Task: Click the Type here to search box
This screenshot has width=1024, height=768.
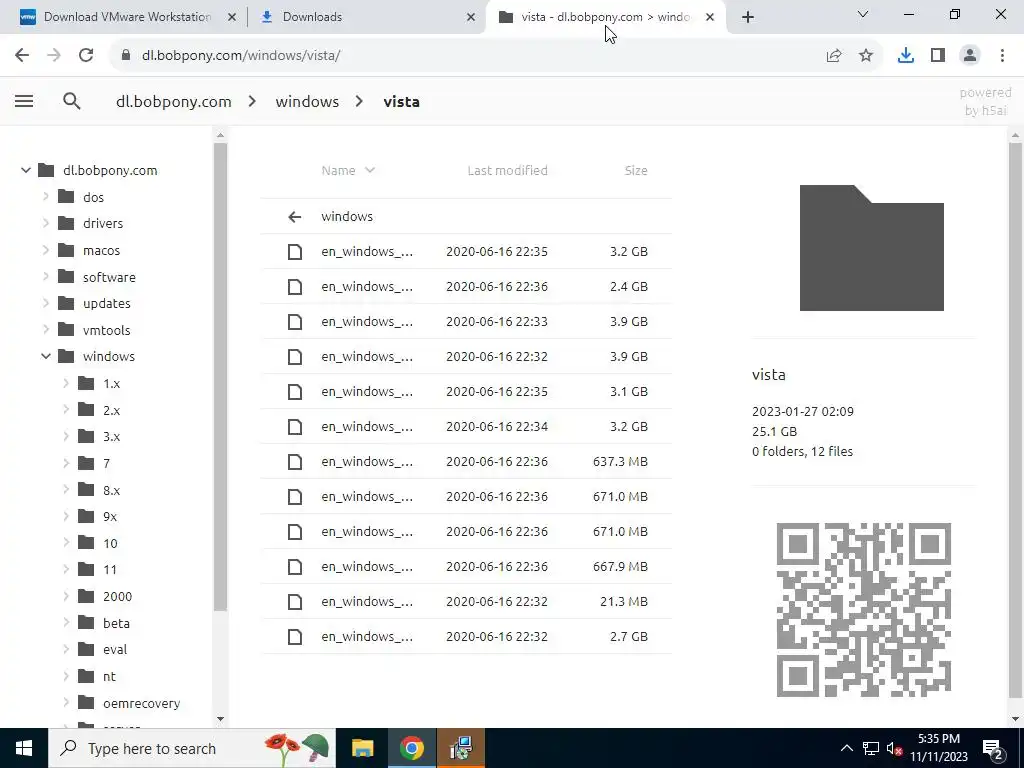Action: coord(192,748)
